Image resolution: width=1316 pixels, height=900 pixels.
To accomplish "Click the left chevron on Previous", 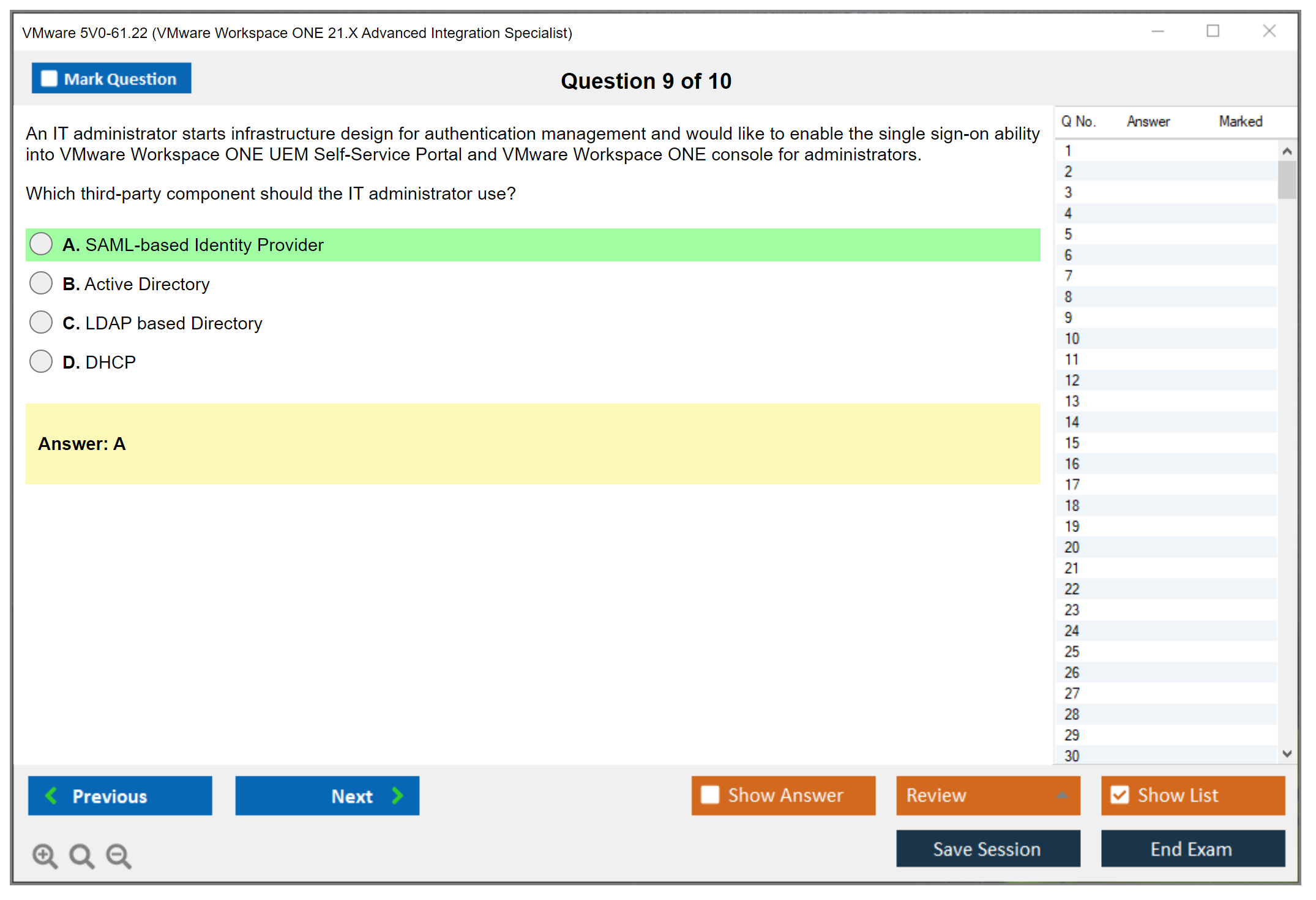I will pyautogui.click(x=51, y=795).
